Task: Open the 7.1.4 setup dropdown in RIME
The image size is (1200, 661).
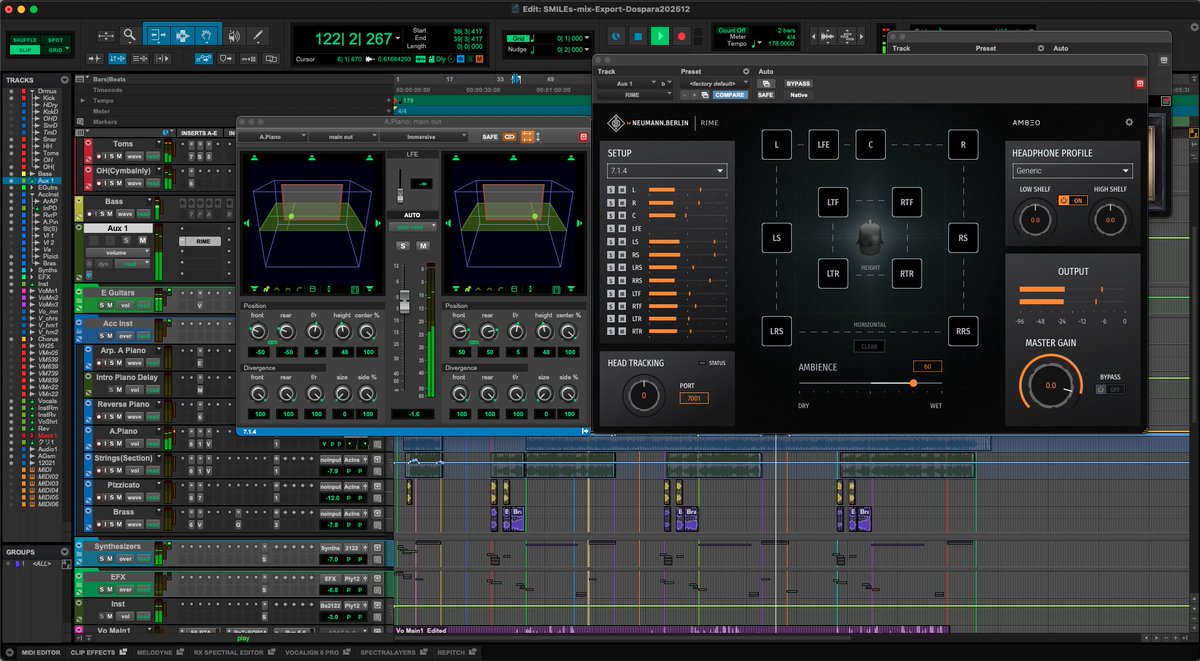Action: 667,171
